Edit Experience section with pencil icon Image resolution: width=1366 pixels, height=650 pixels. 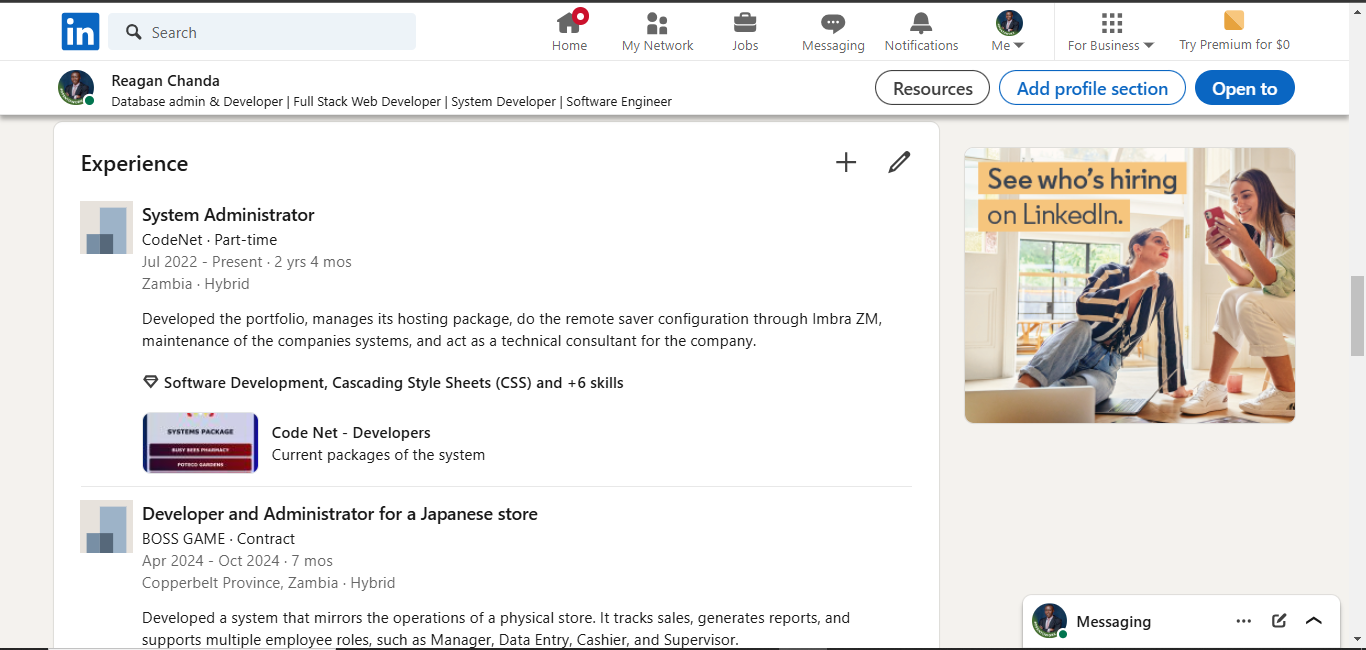pyautogui.click(x=899, y=162)
